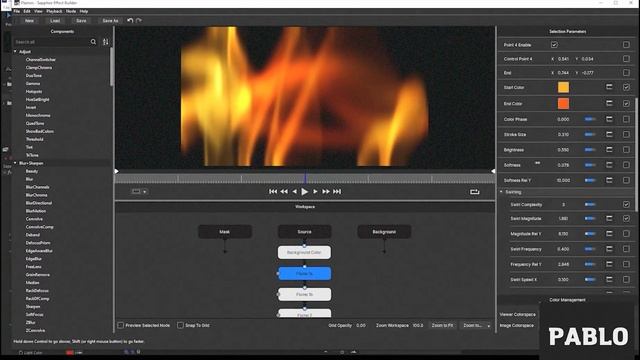
Task: Open the viewer display dropdown left of playback
Action: [x=139, y=191]
